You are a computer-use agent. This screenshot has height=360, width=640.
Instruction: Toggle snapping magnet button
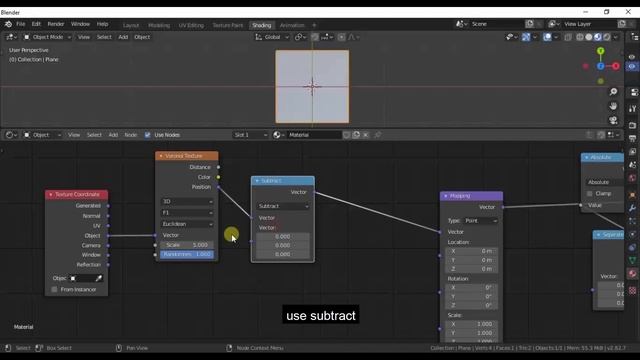[x=315, y=37]
